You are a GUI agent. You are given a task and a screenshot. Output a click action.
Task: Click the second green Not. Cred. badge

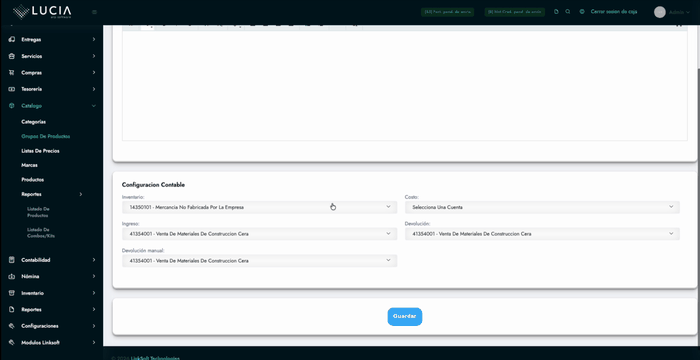pos(515,12)
